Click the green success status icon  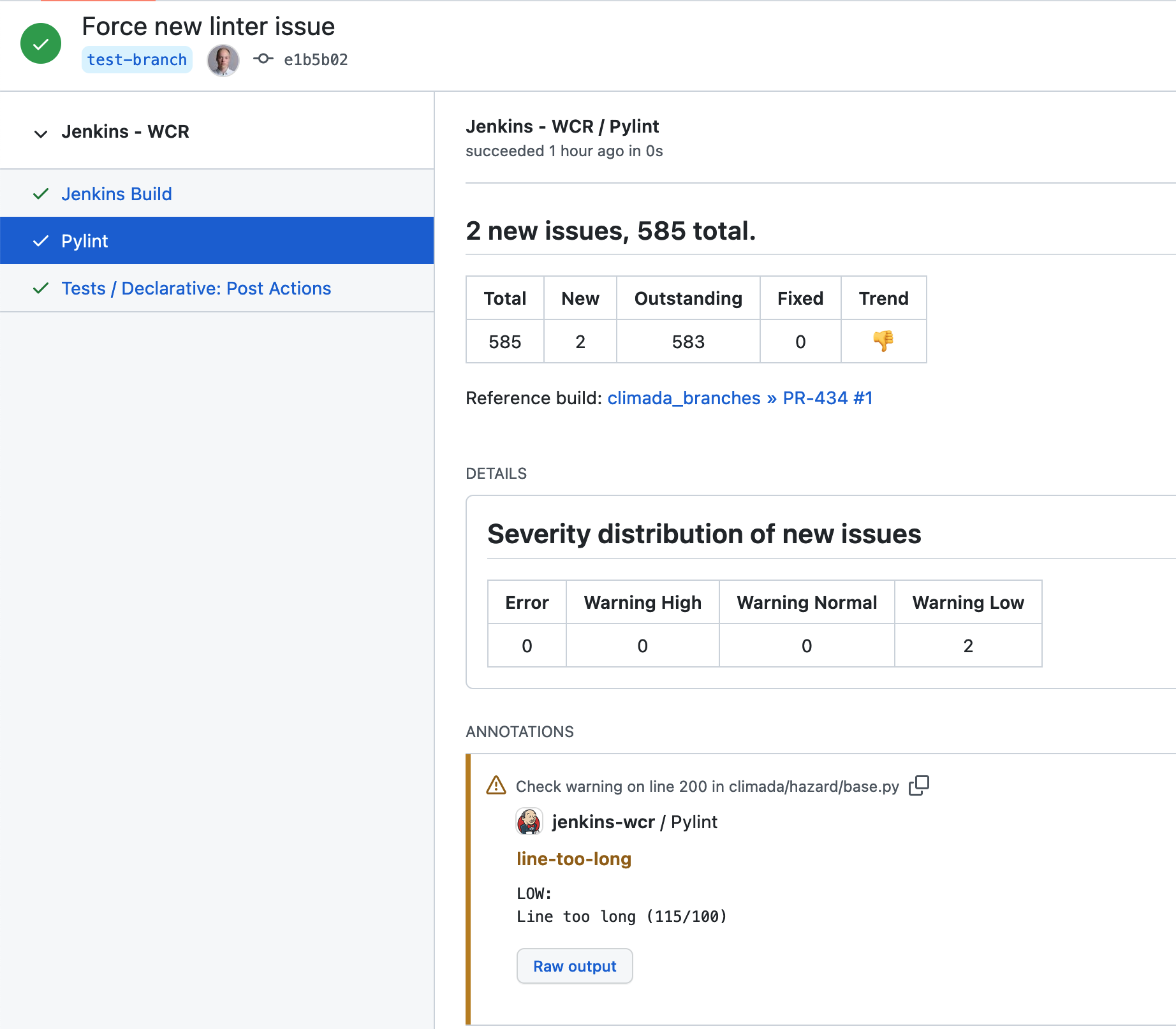(40, 43)
